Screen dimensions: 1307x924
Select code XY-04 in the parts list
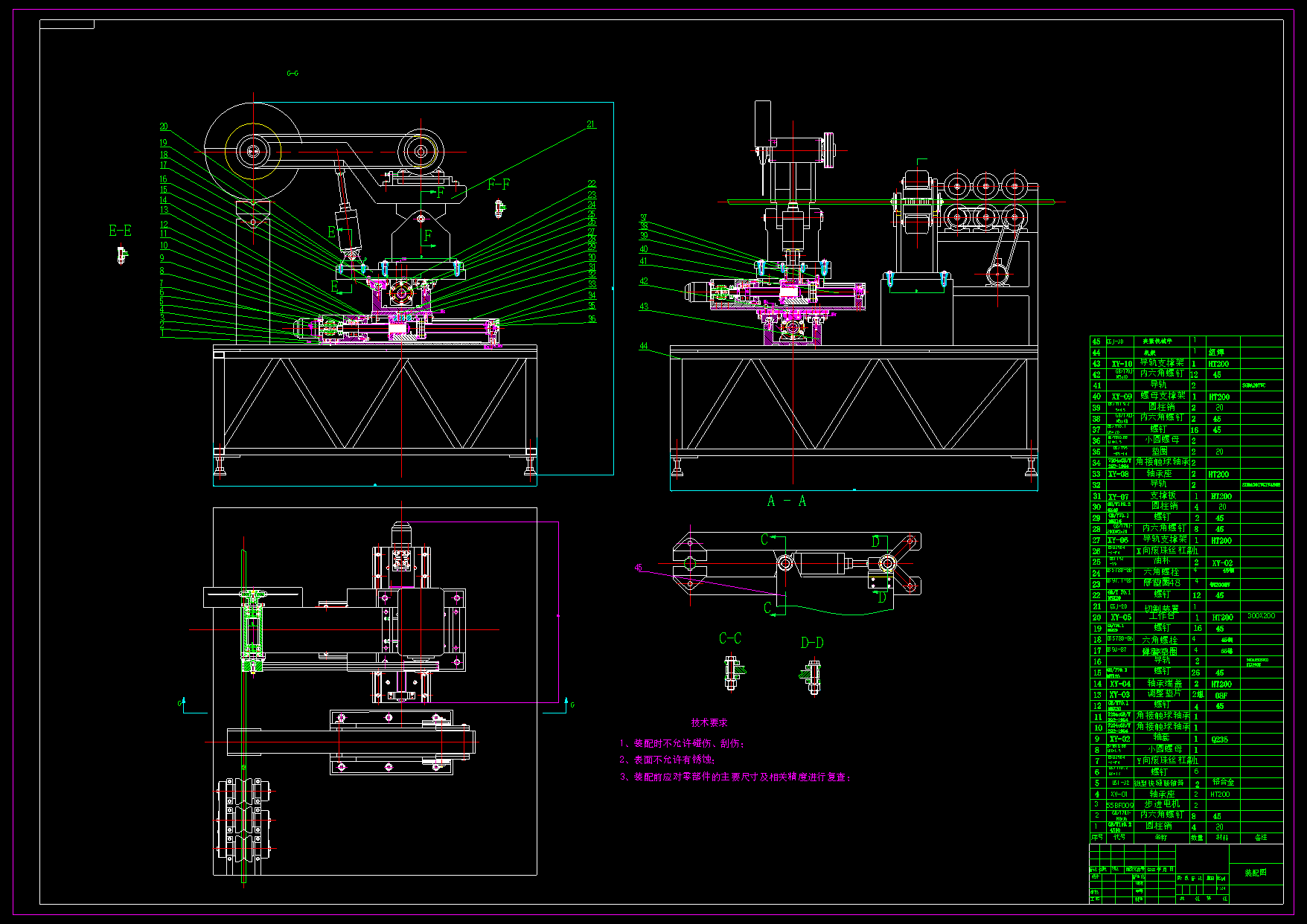pyautogui.click(x=1120, y=684)
